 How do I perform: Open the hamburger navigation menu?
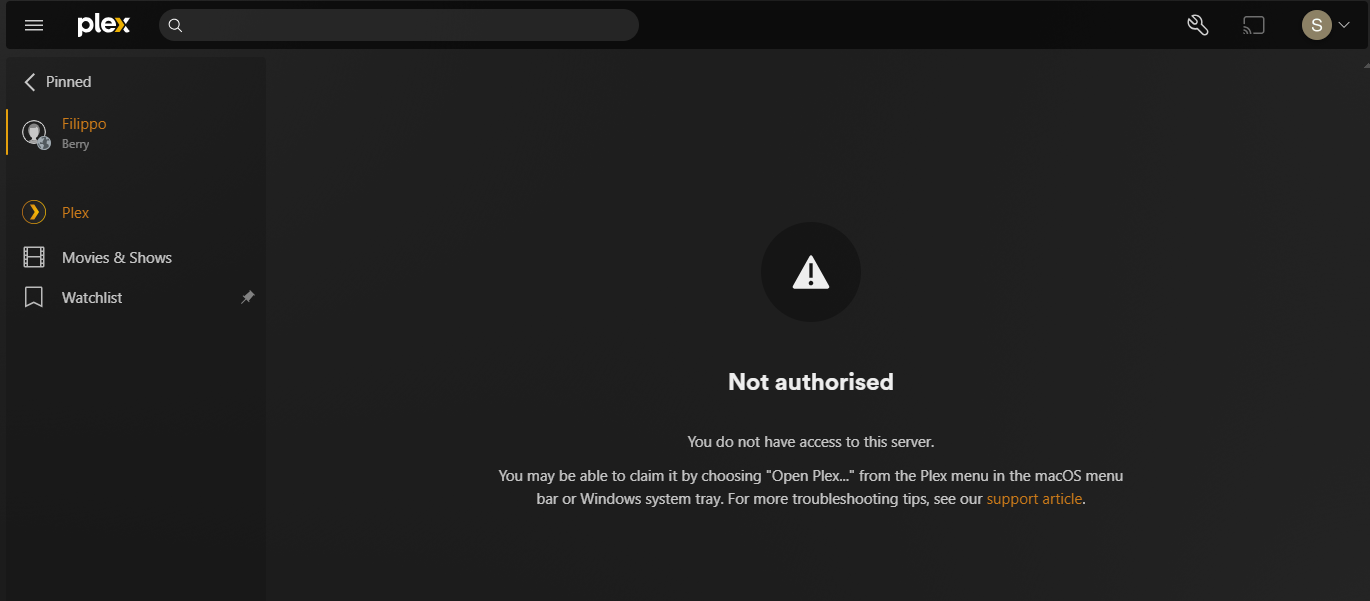click(x=34, y=25)
